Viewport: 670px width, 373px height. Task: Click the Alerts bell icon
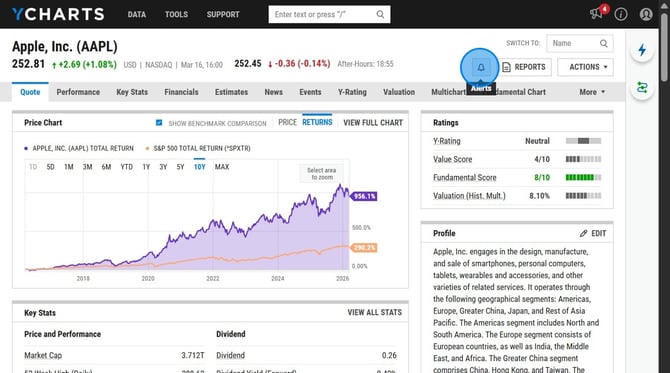pos(481,67)
